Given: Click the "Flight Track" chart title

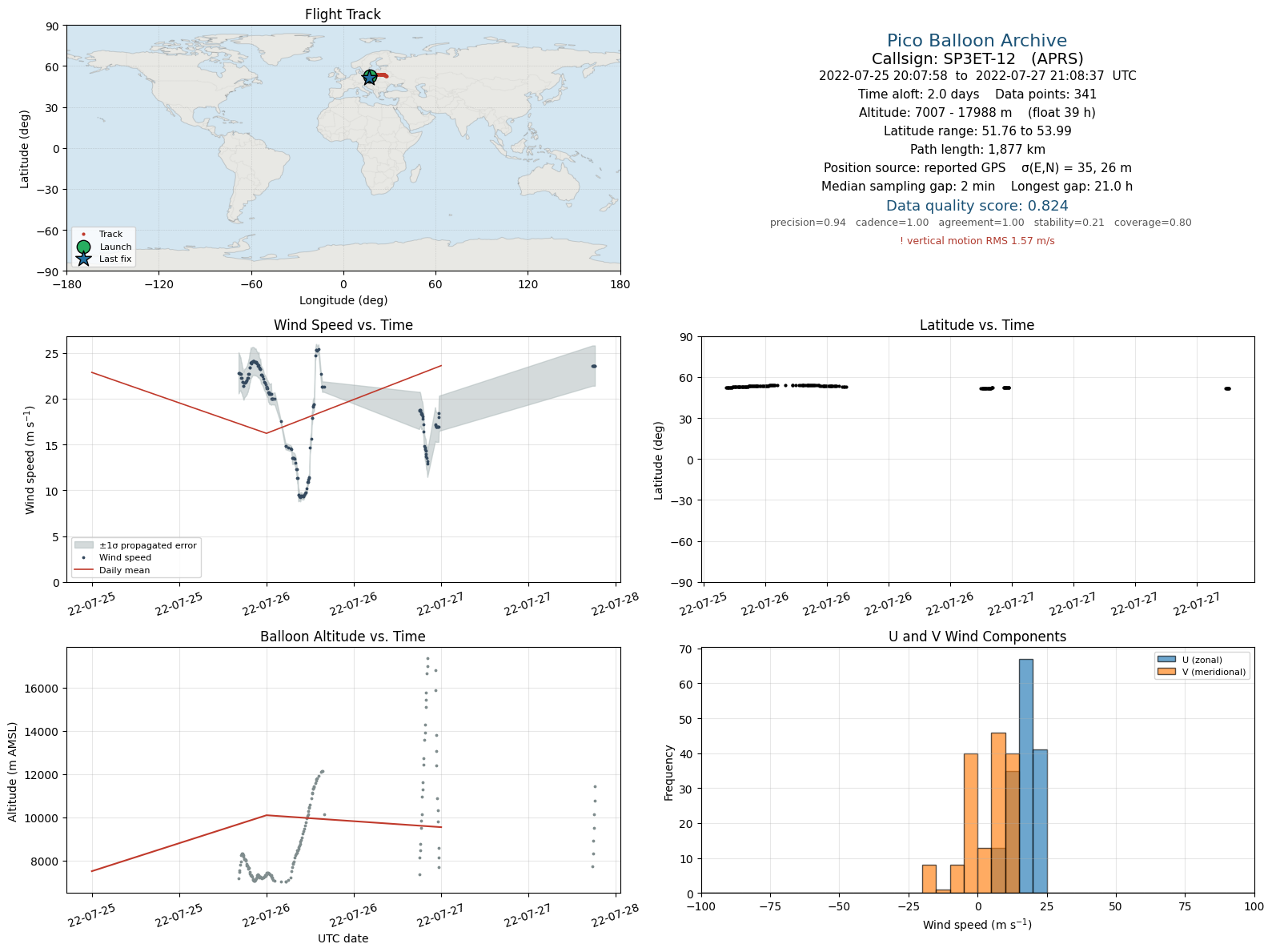Looking at the screenshot, I should click(x=343, y=14).
